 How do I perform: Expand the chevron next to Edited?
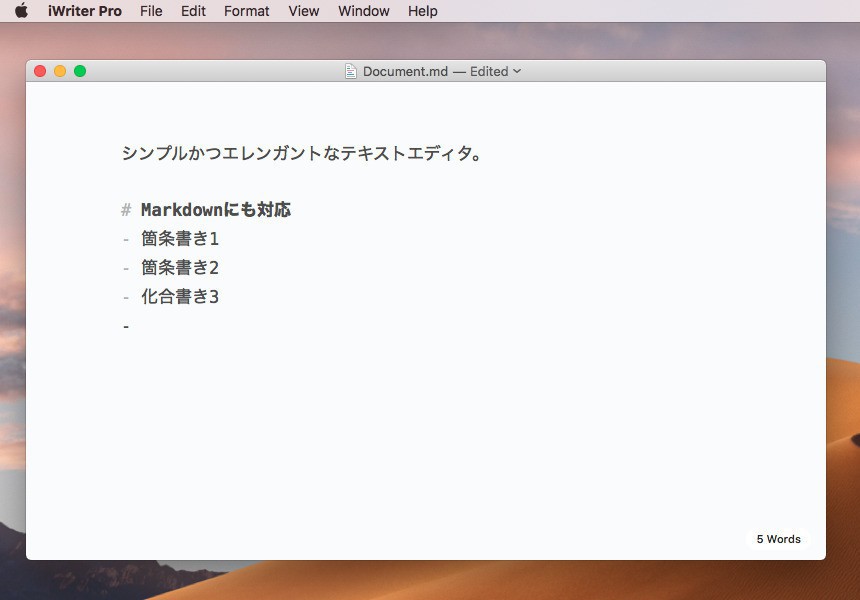coord(517,71)
